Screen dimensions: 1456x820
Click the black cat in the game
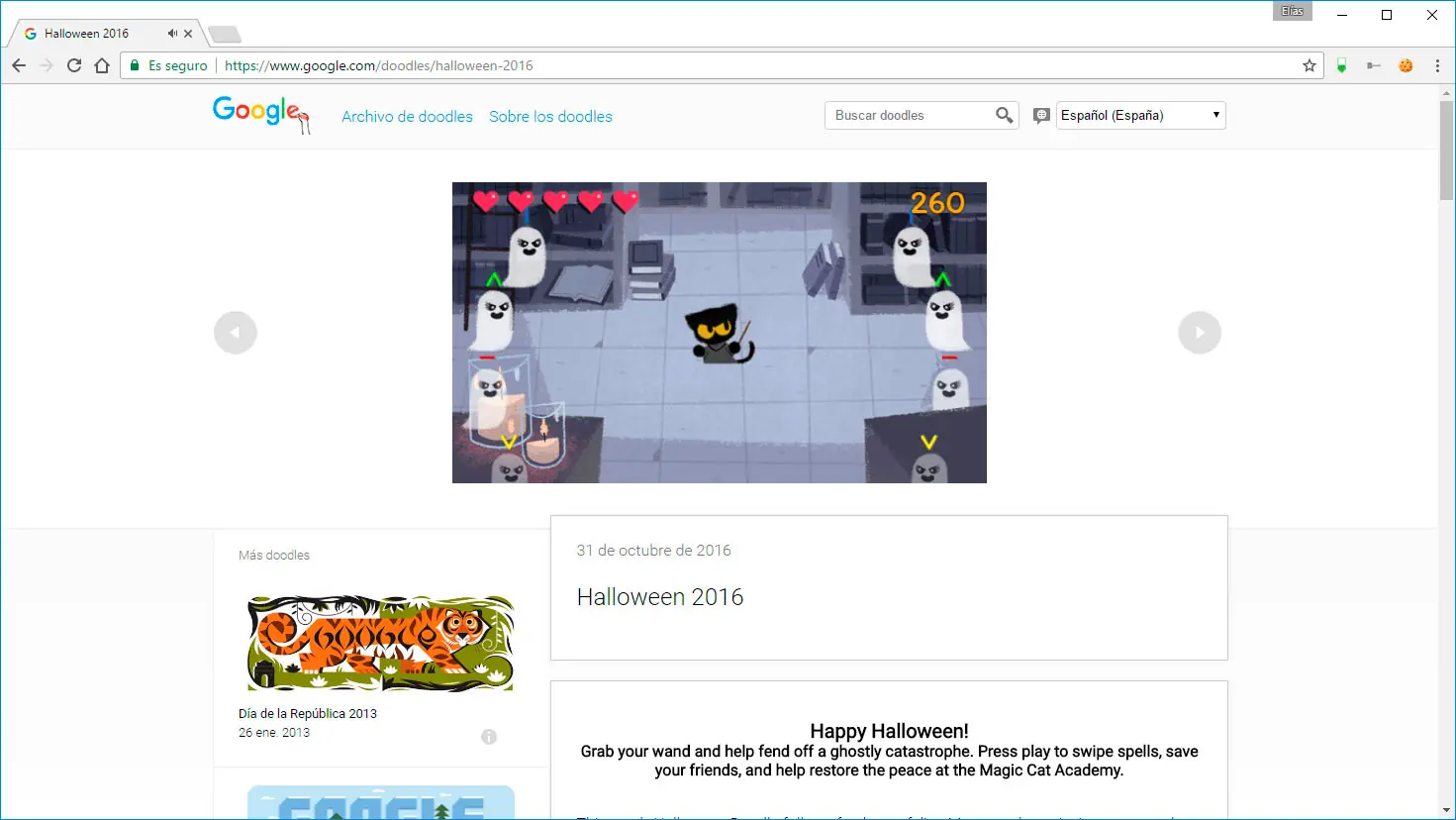[x=721, y=335]
